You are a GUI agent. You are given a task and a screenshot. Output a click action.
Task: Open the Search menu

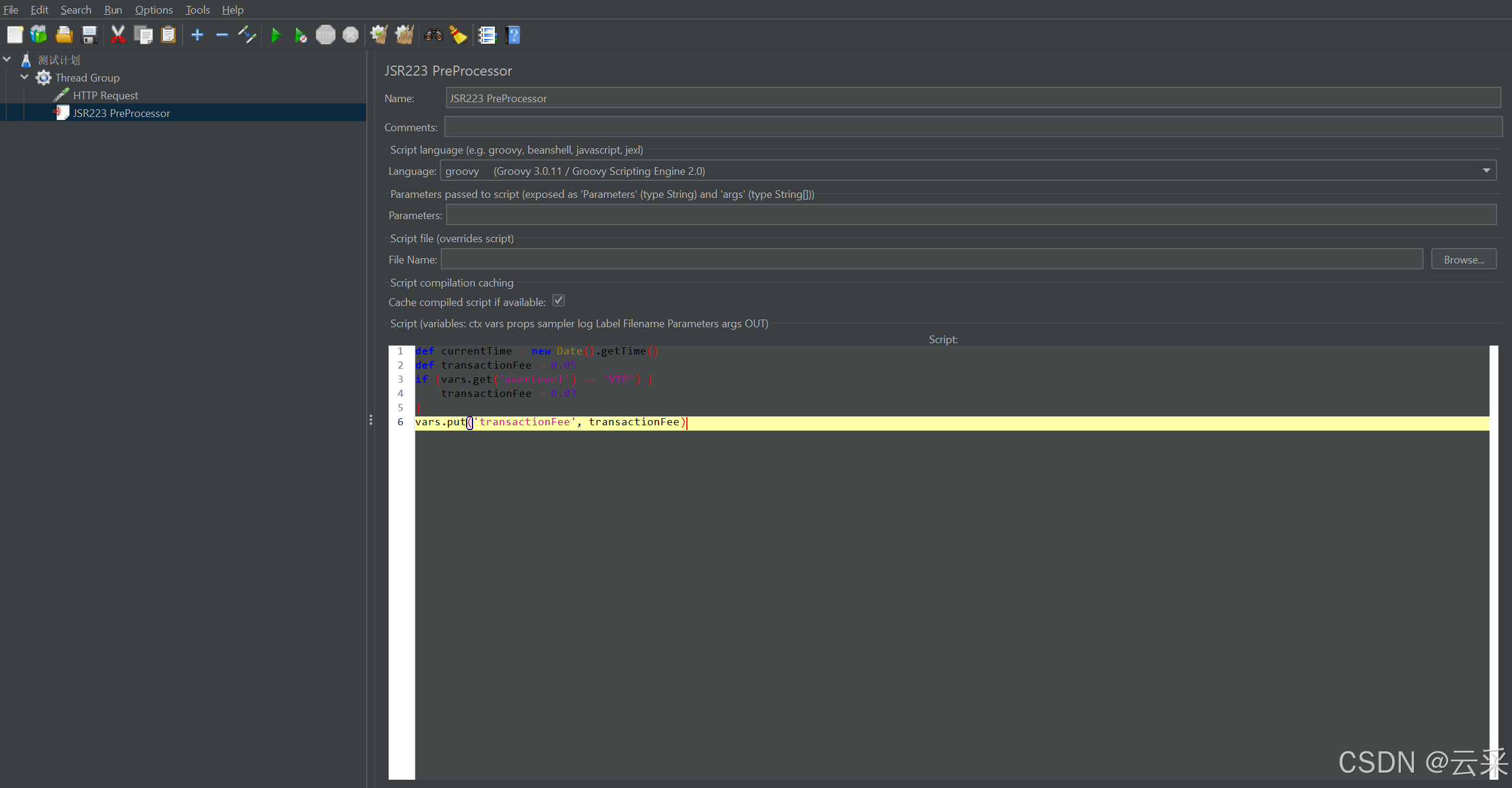click(x=76, y=9)
